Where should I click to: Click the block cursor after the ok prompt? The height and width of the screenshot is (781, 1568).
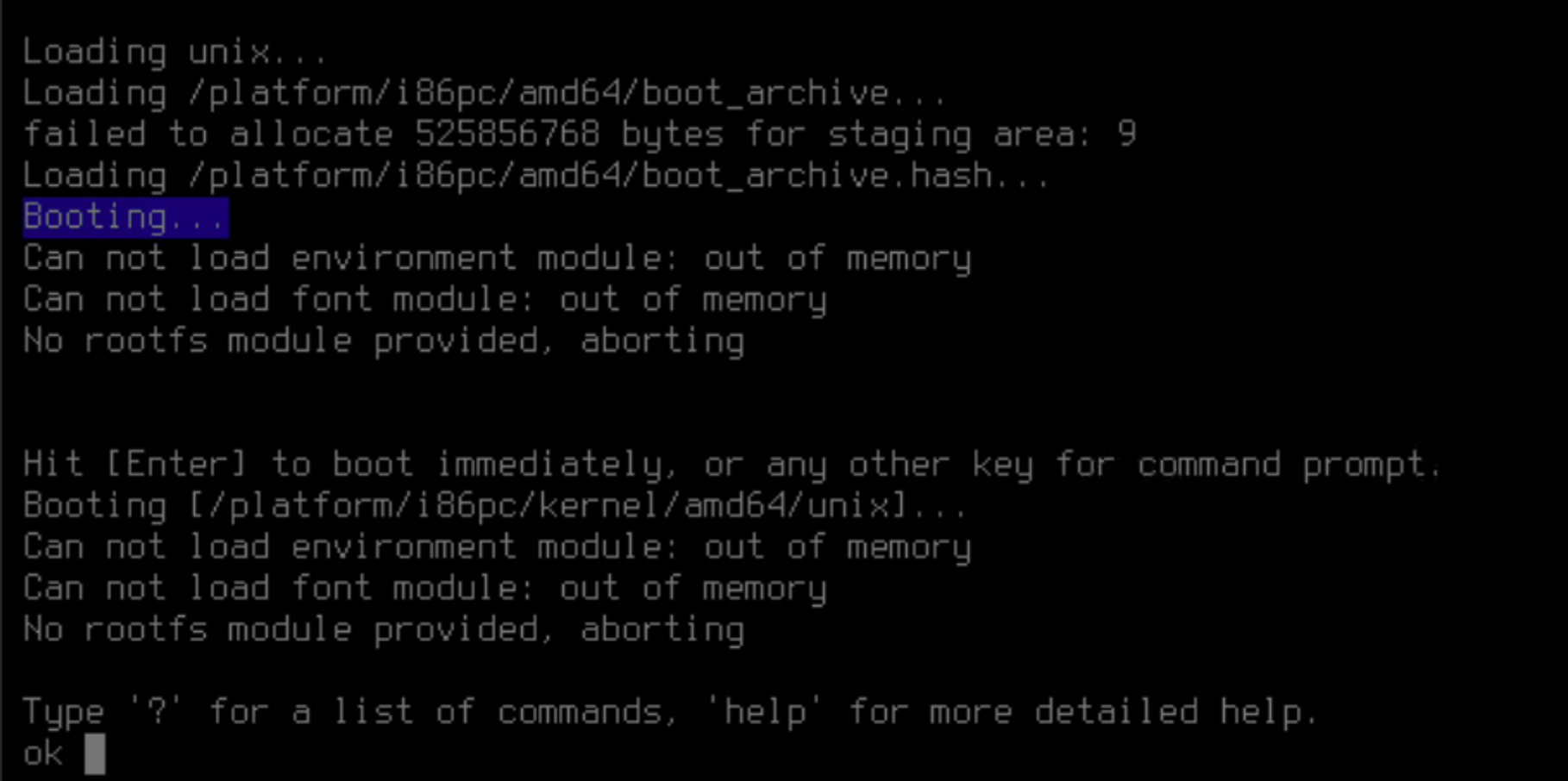(95, 753)
